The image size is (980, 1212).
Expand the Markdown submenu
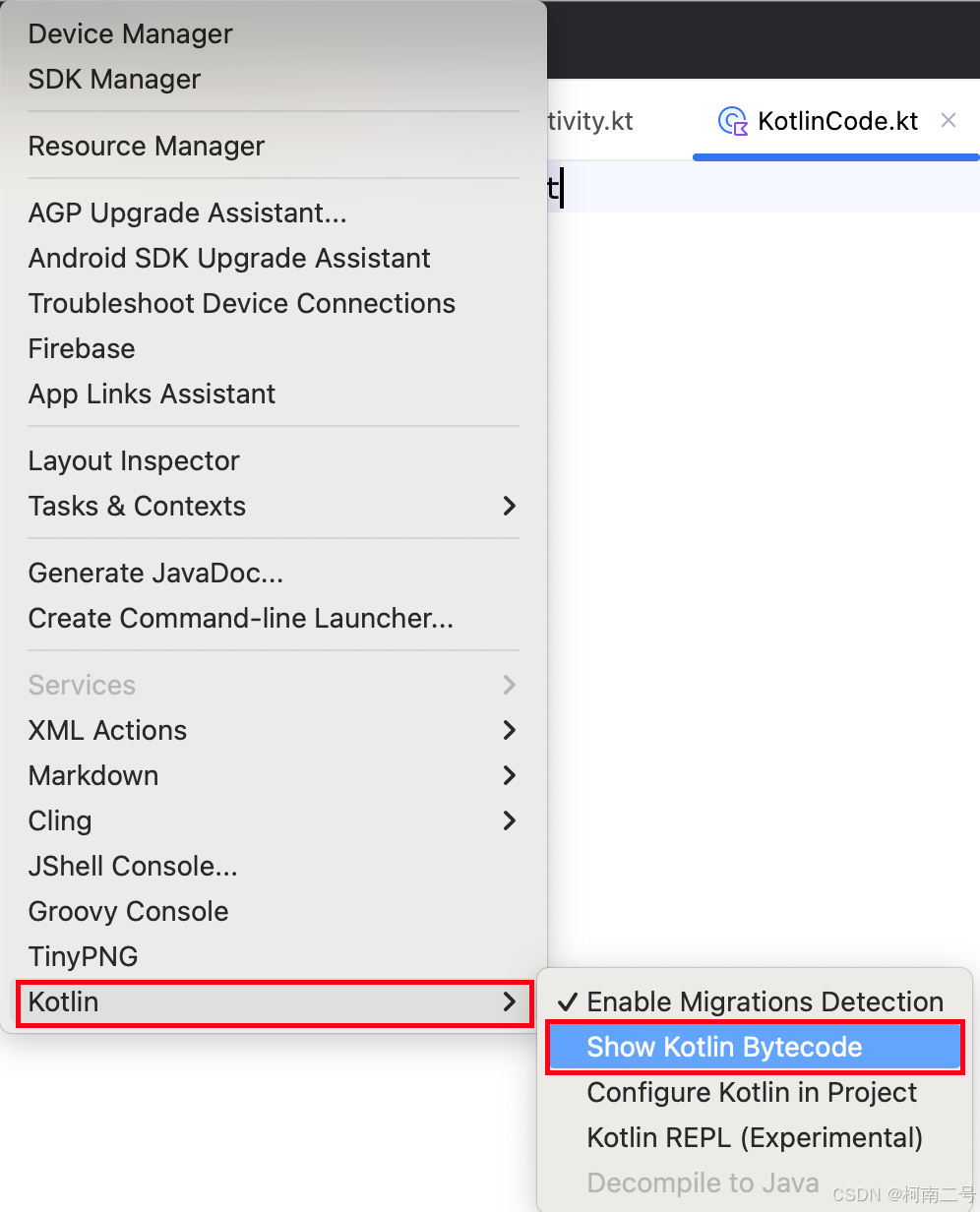coord(92,775)
